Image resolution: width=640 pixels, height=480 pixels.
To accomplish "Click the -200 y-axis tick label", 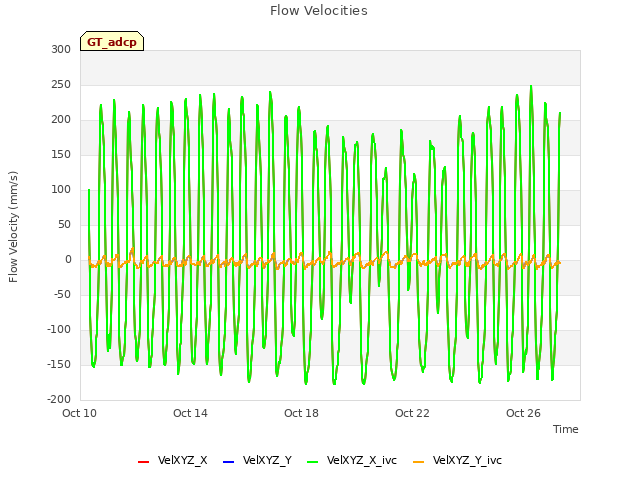I will click(59, 400).
